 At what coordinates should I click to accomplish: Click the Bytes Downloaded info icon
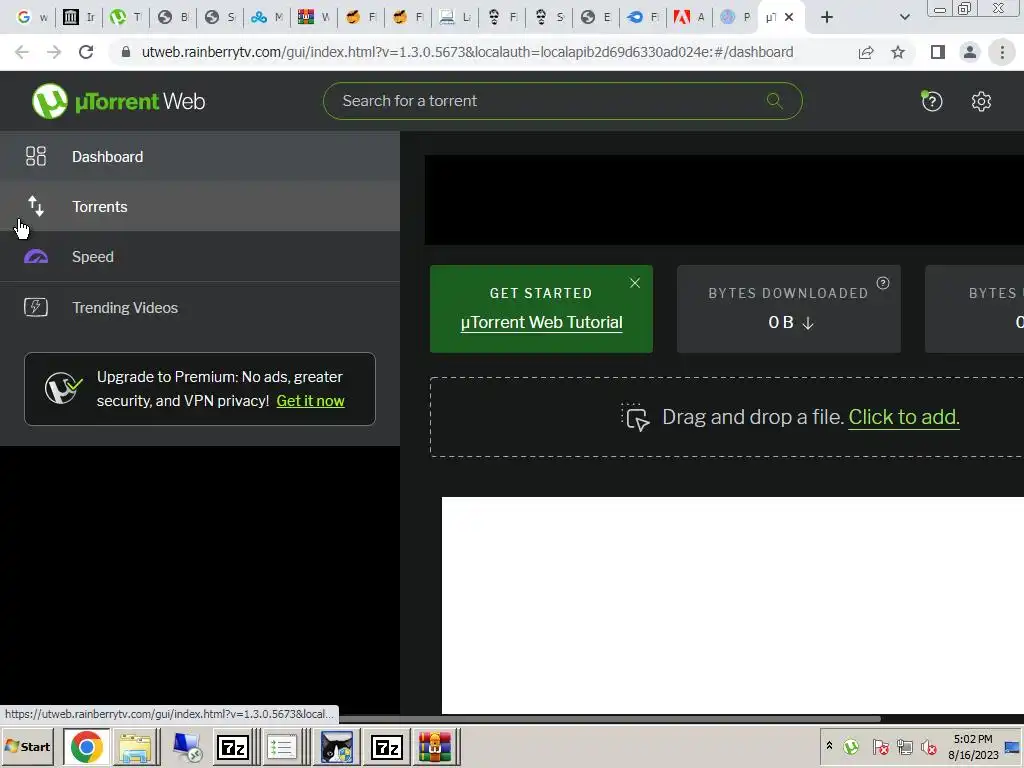pos(883,283)
